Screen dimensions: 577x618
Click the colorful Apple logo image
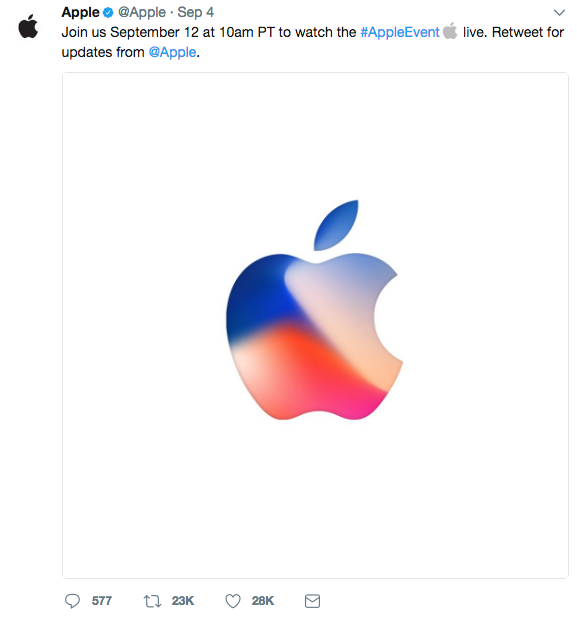(314, 310)
